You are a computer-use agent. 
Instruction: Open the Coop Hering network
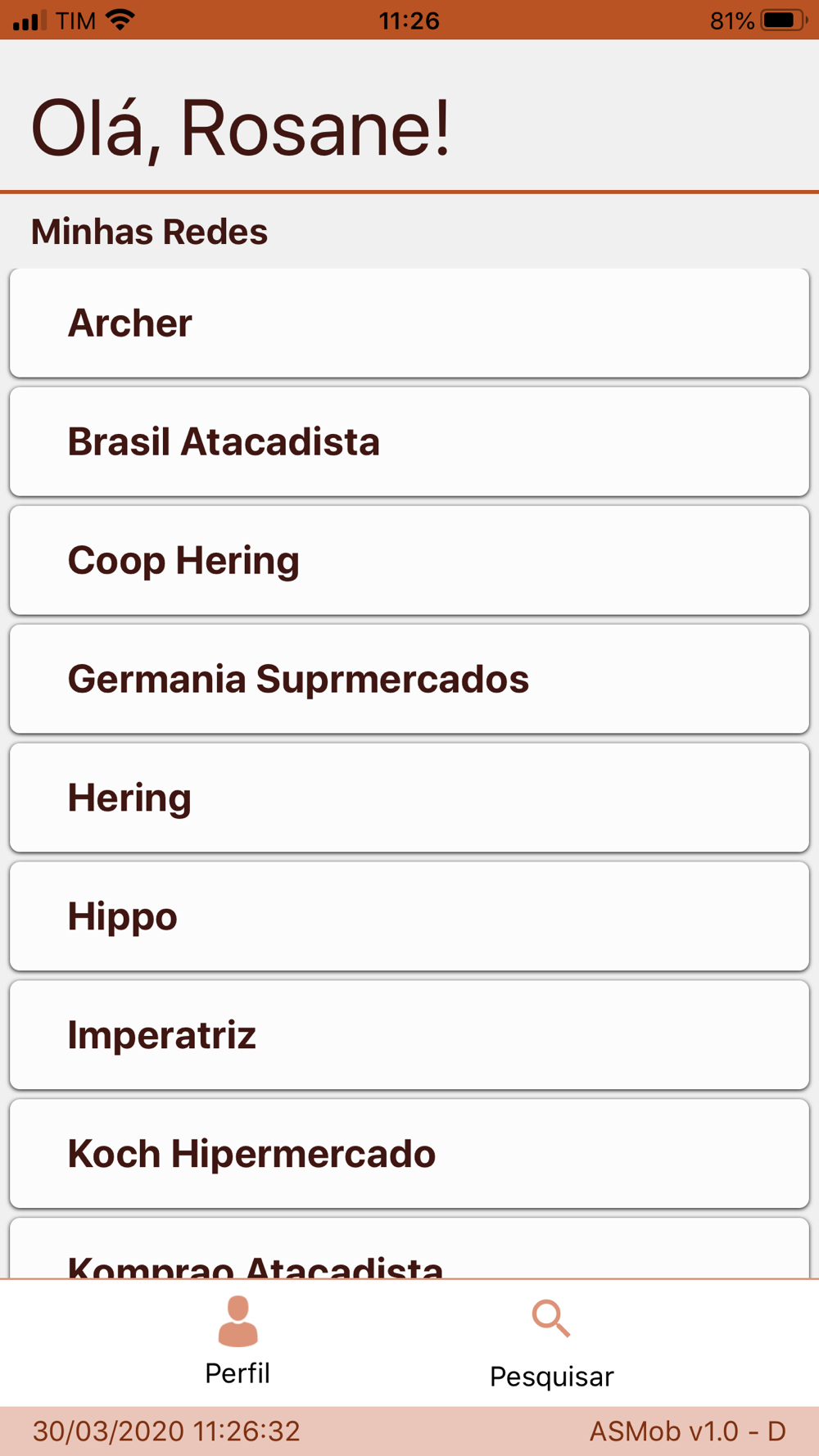coord(409,560)
